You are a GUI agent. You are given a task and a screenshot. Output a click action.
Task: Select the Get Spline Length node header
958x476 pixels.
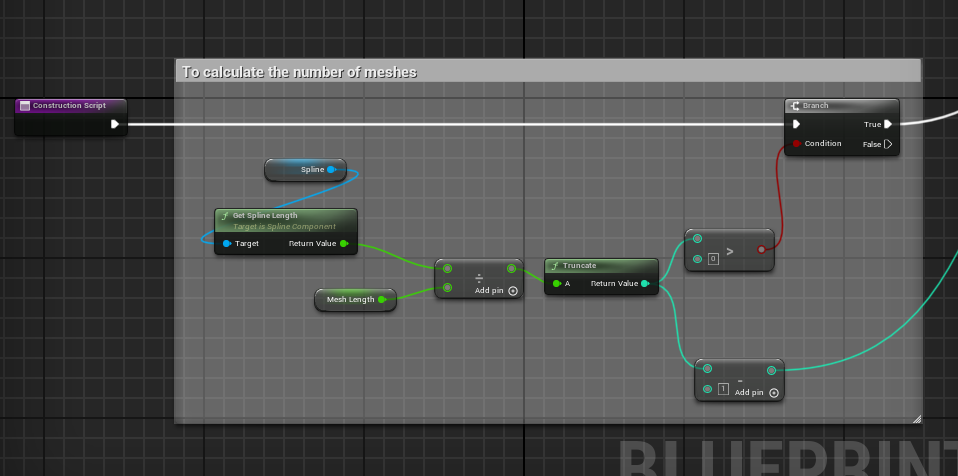pyautogui.click(x=286, y=220)
